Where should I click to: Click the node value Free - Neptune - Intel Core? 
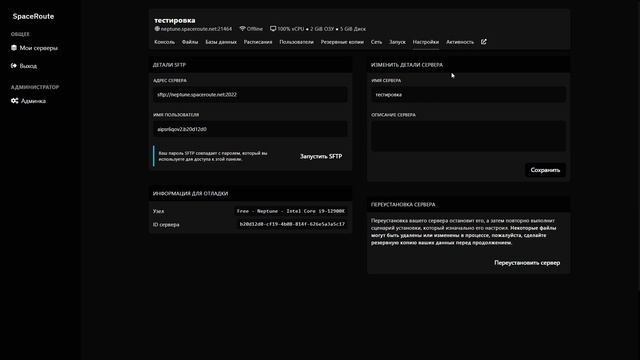(291, 211)
